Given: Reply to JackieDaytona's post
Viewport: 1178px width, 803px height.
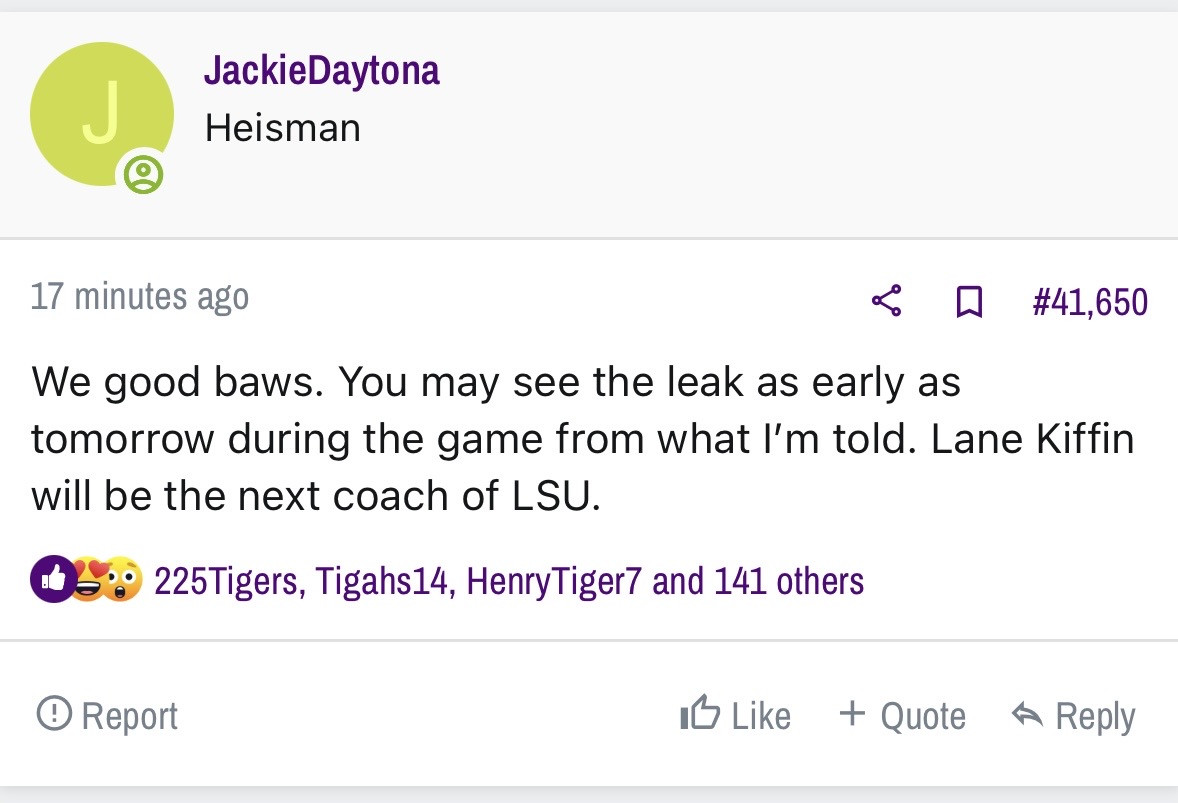Looking at the screenshot, I should tap(1073, 715).
